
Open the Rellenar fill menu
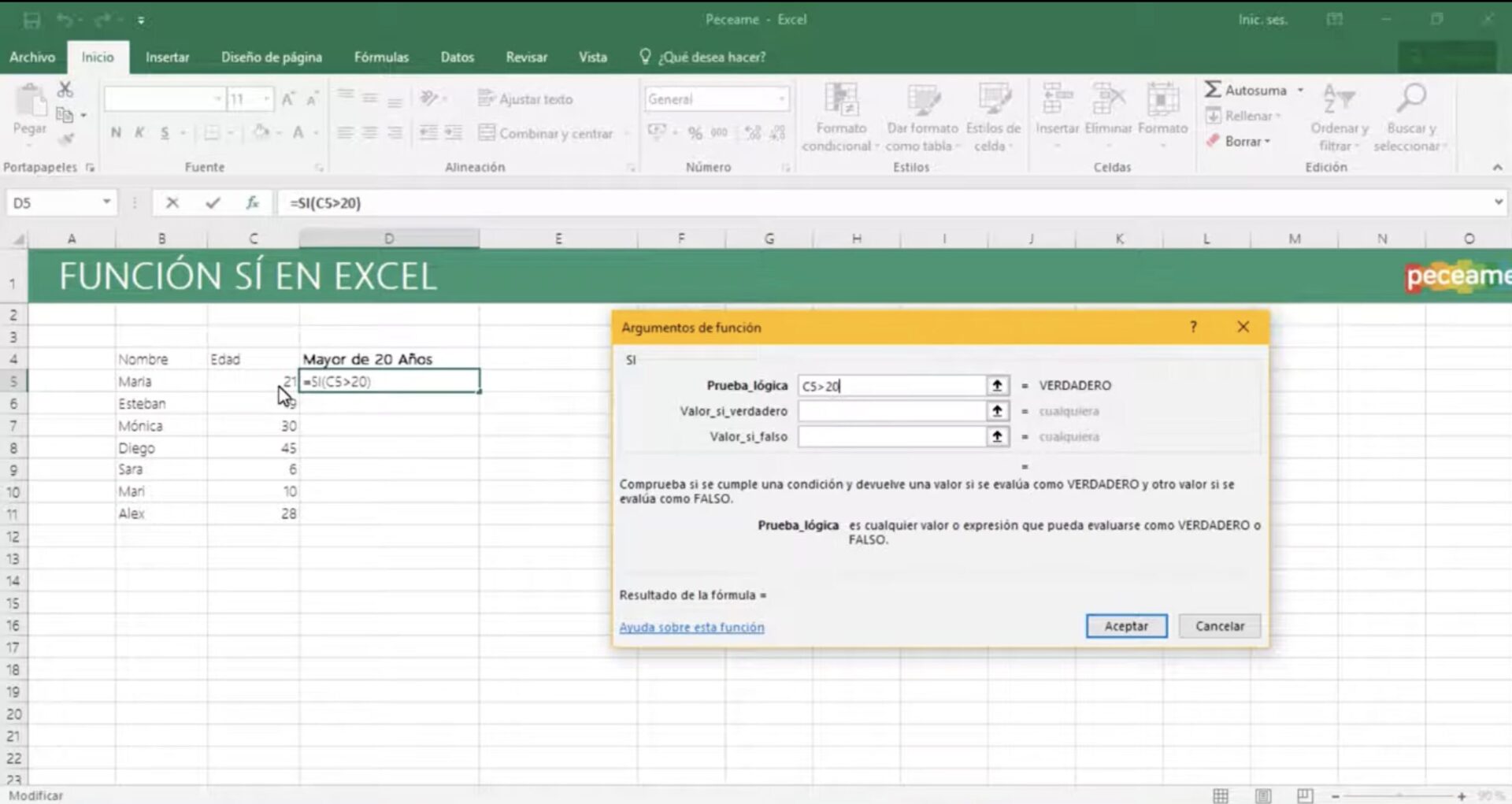[1243, 116]
